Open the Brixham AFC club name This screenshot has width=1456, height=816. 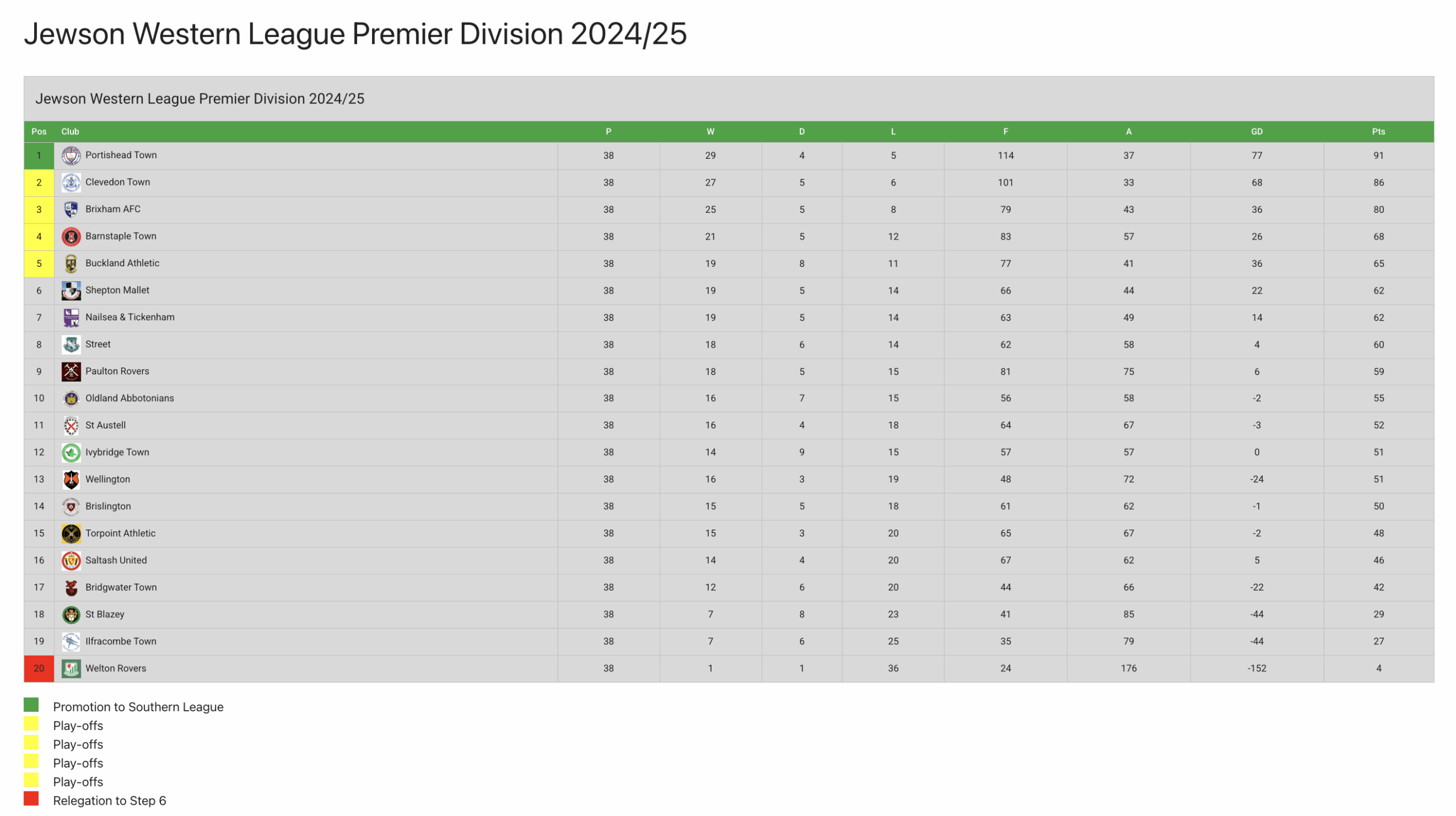click(113, 209)
